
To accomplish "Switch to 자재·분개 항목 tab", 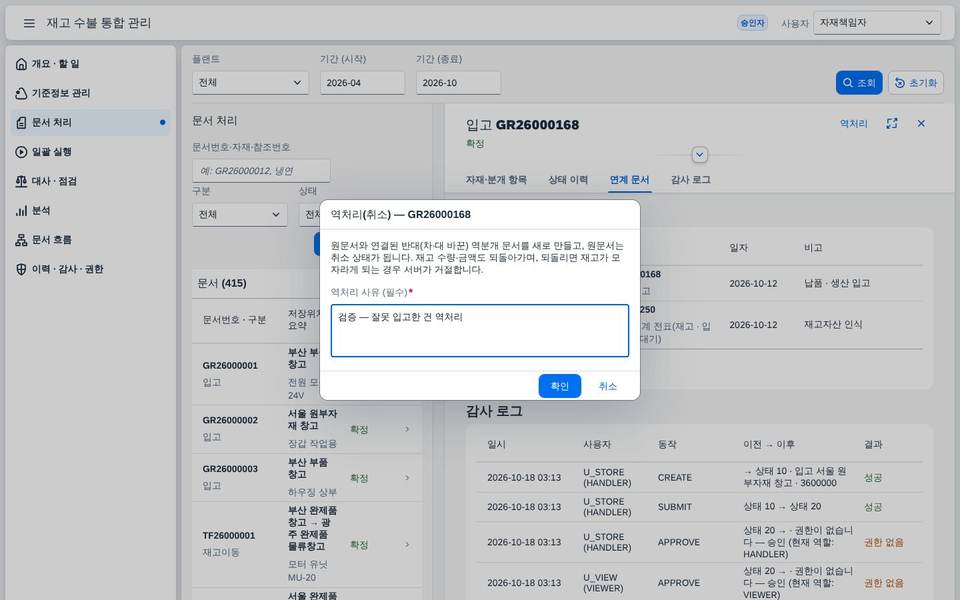I will pyautogui.click(x=496, y=180).
